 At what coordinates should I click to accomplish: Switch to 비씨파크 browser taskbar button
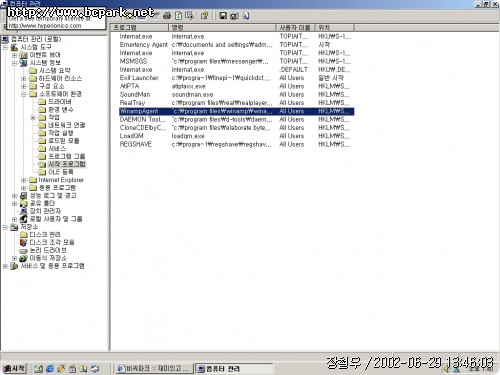point(154,369)
